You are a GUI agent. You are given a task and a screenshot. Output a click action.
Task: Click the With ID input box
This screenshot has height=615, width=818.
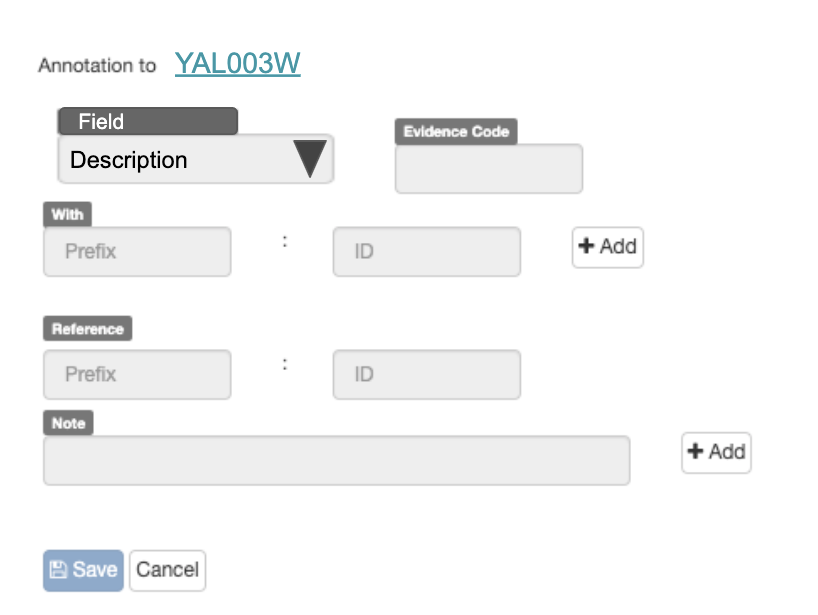click(426, 252)
